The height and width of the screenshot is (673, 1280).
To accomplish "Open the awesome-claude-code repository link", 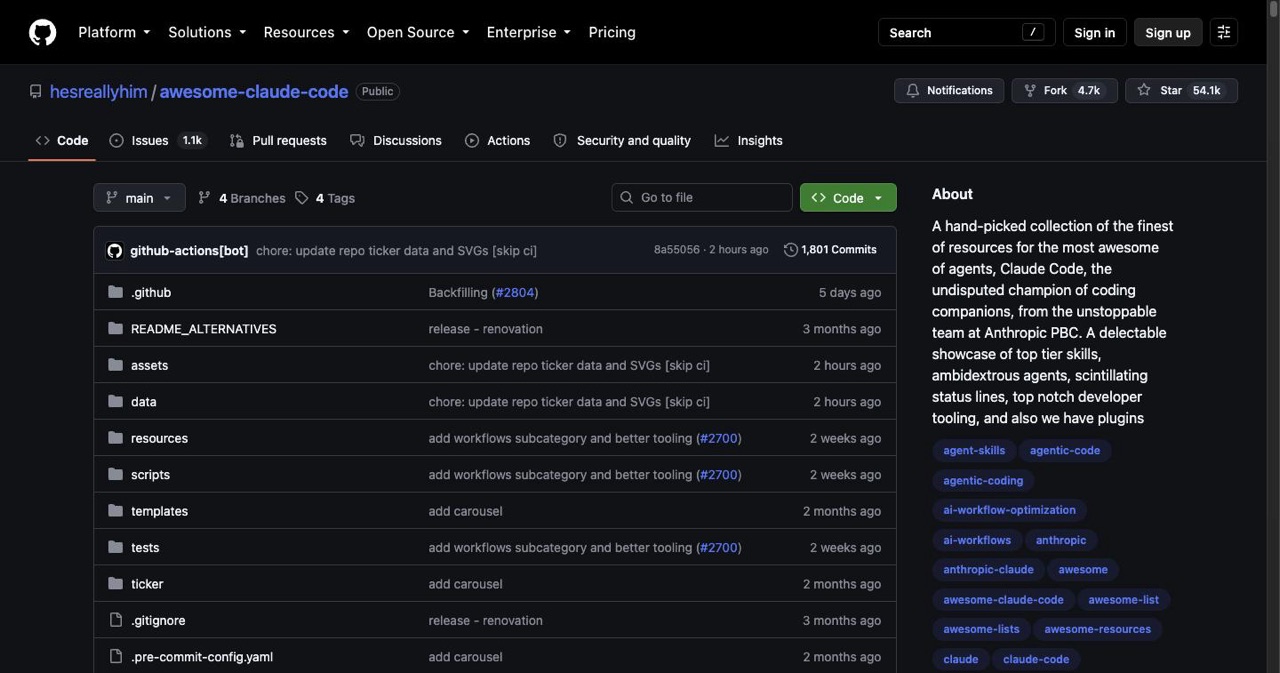I will [x=254, y=91].
